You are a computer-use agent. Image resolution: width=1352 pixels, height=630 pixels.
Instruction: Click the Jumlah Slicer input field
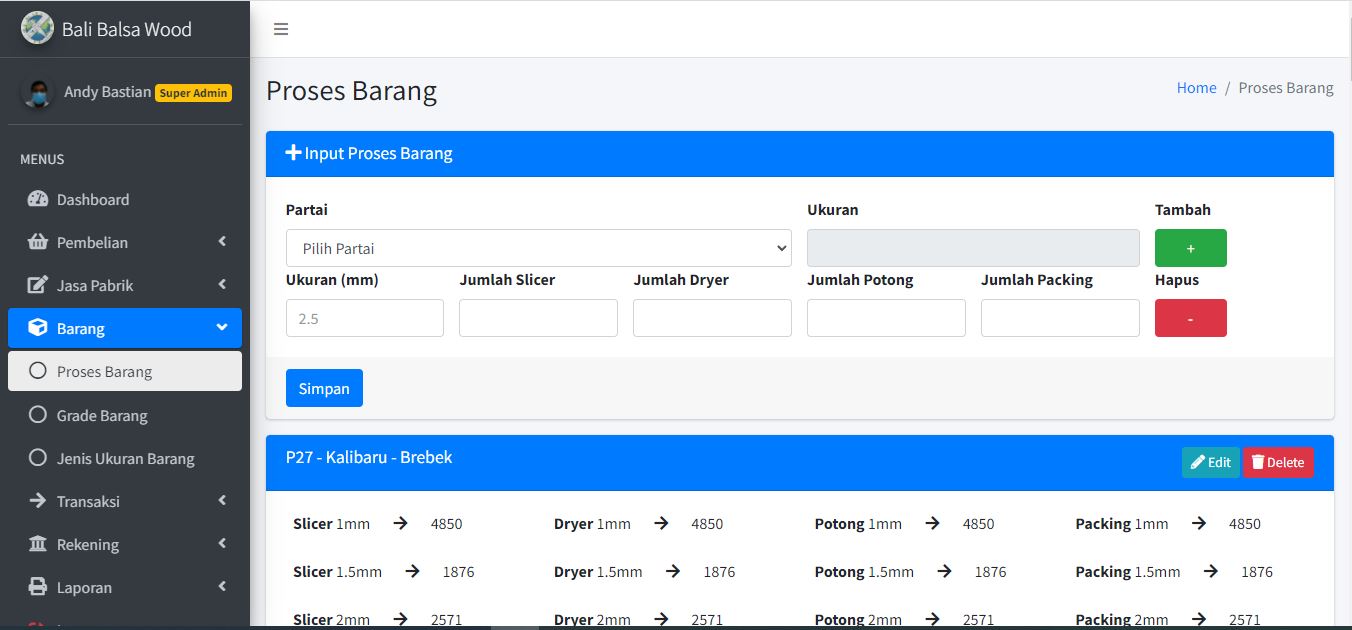(538, 318)
